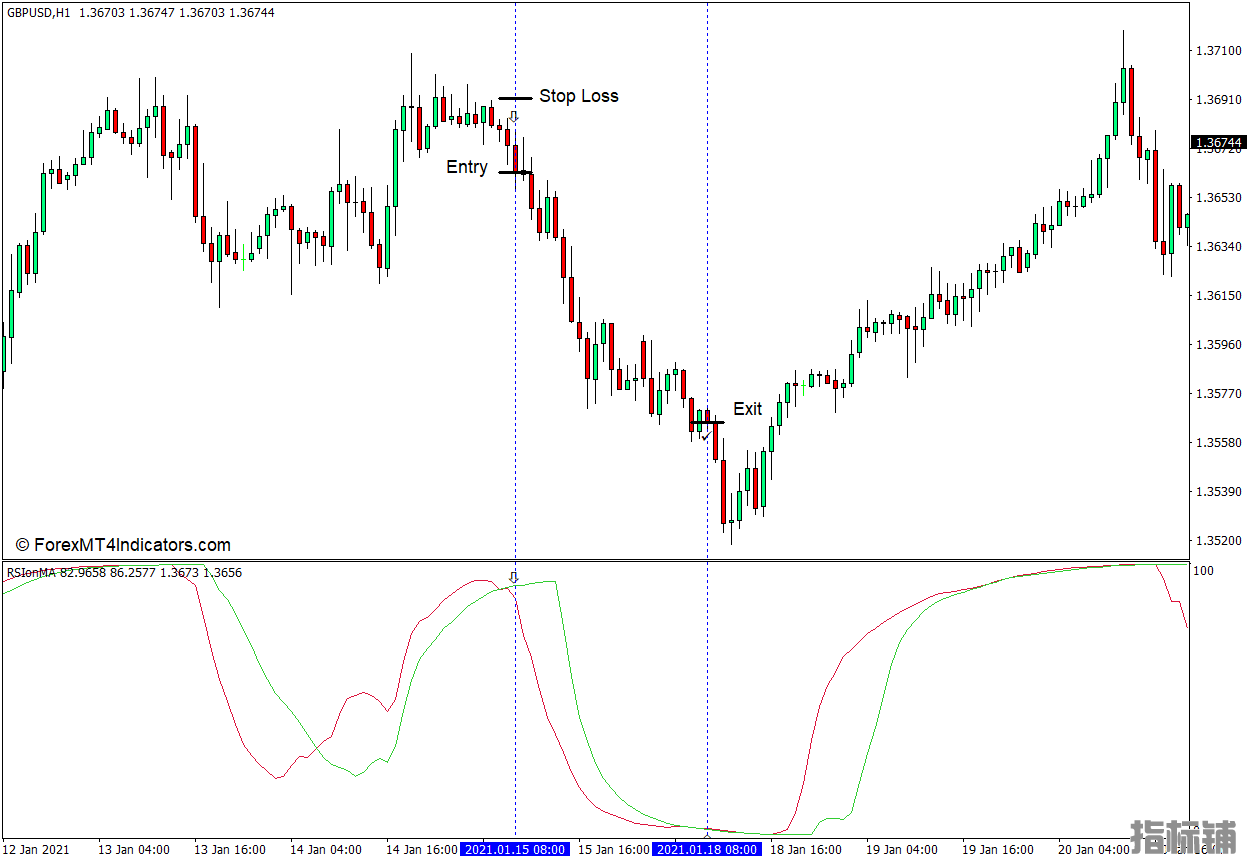Open the ForexMT4Indicators.com watermark link

click(x=123, y=545)
